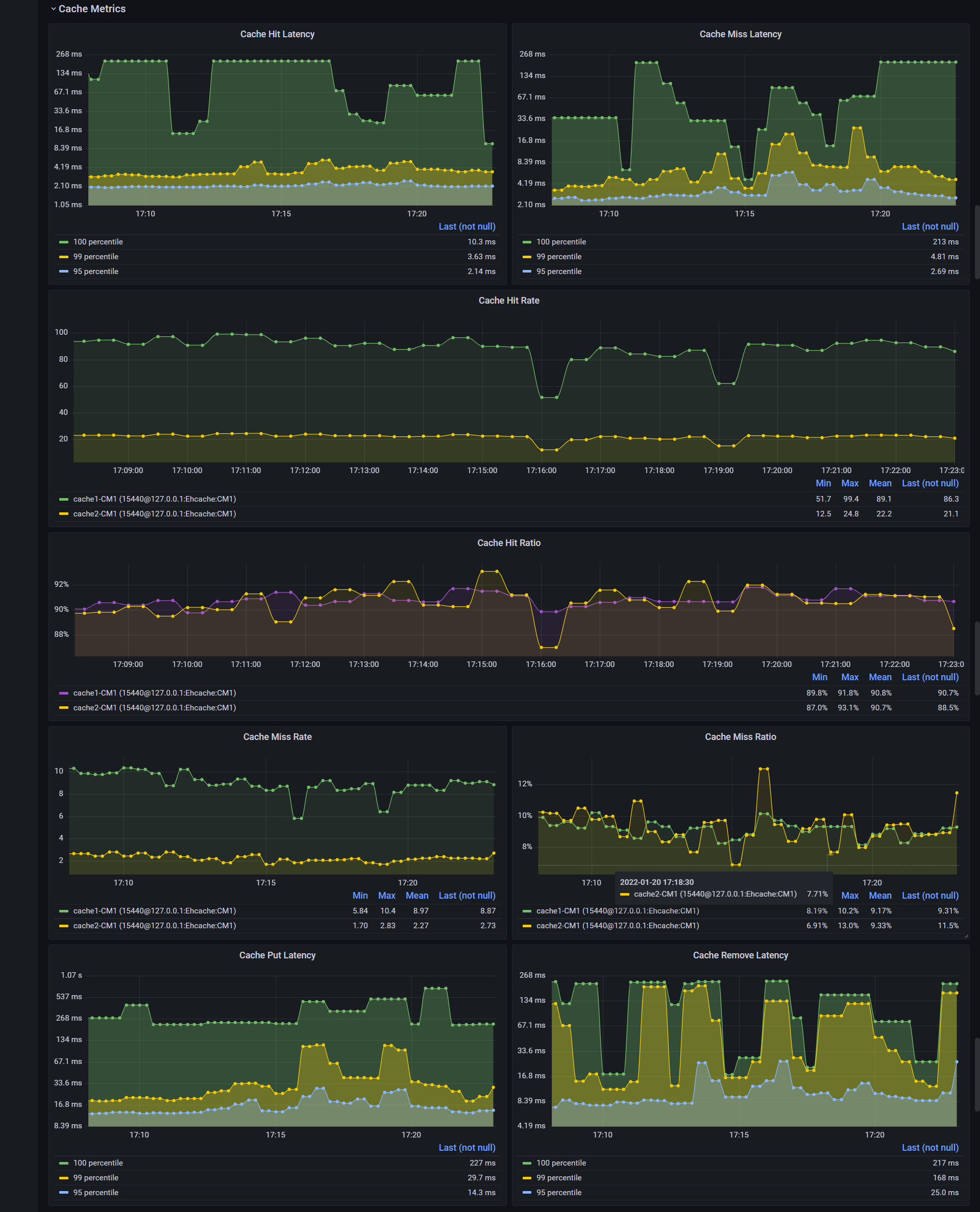Toggle 100 percentile series in Cache Put Latency legend

[x=97, y=1163]
